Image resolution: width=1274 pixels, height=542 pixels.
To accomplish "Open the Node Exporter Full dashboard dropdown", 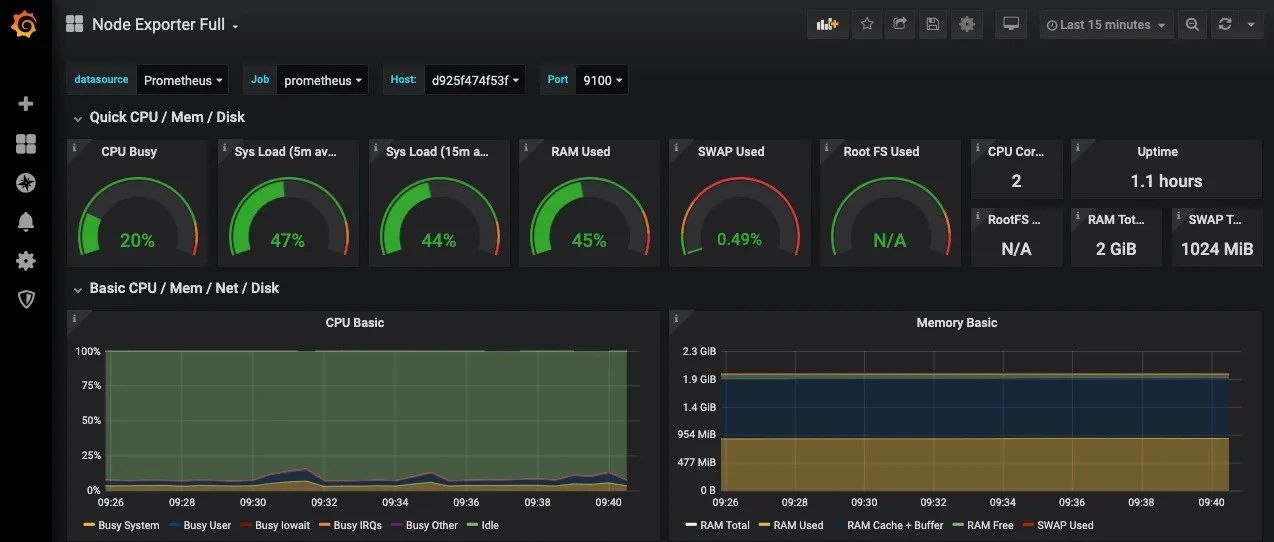I will [165, 25].
